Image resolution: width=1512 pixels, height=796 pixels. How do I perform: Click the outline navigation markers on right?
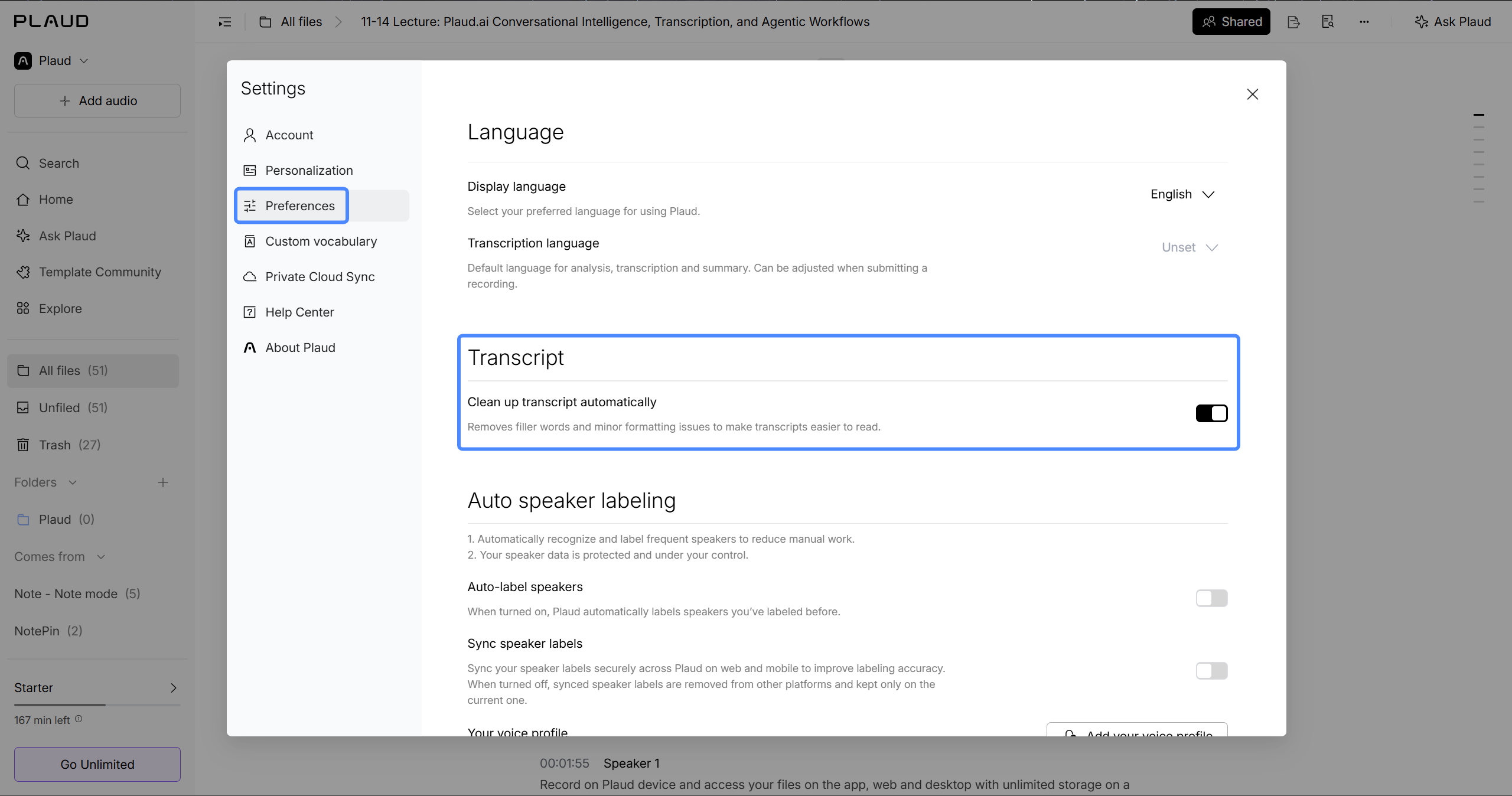point(1479,158)
